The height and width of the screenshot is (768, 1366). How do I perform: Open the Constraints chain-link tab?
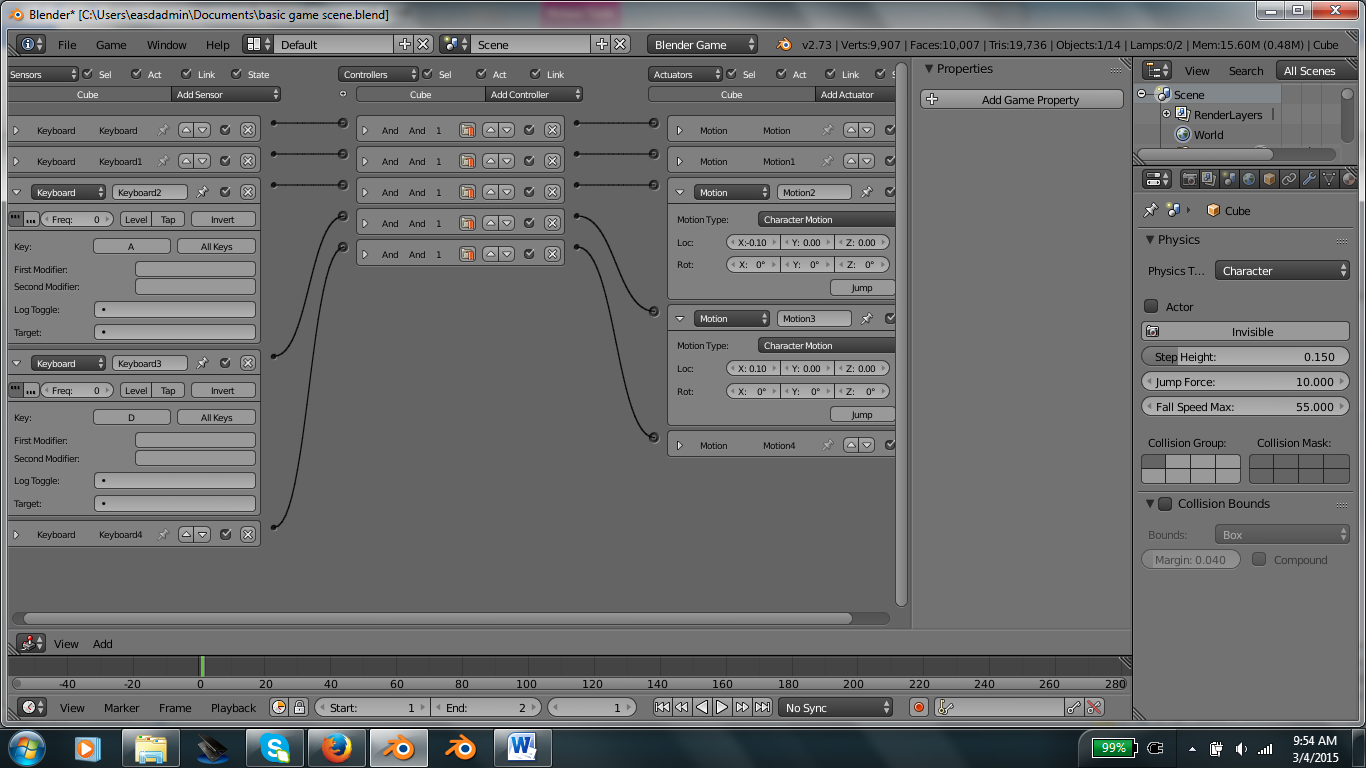[1289, 179]
